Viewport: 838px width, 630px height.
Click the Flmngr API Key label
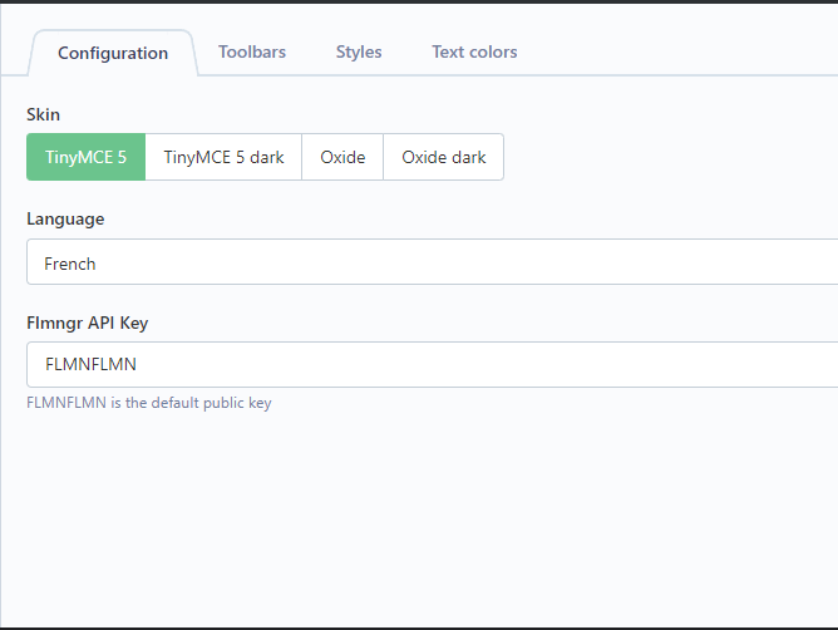[88, 323]
